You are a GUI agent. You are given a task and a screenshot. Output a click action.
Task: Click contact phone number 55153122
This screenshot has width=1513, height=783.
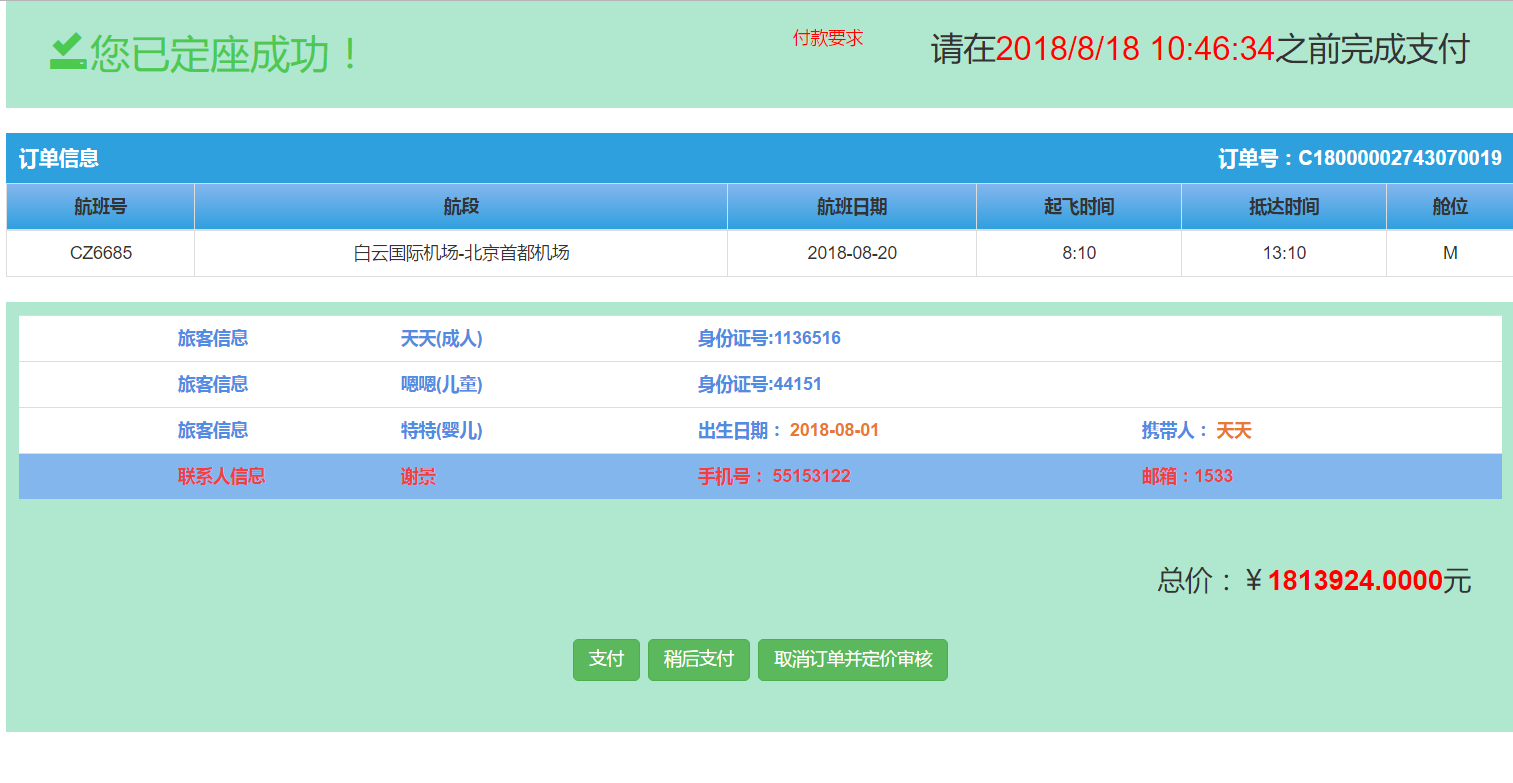(811, 476)
